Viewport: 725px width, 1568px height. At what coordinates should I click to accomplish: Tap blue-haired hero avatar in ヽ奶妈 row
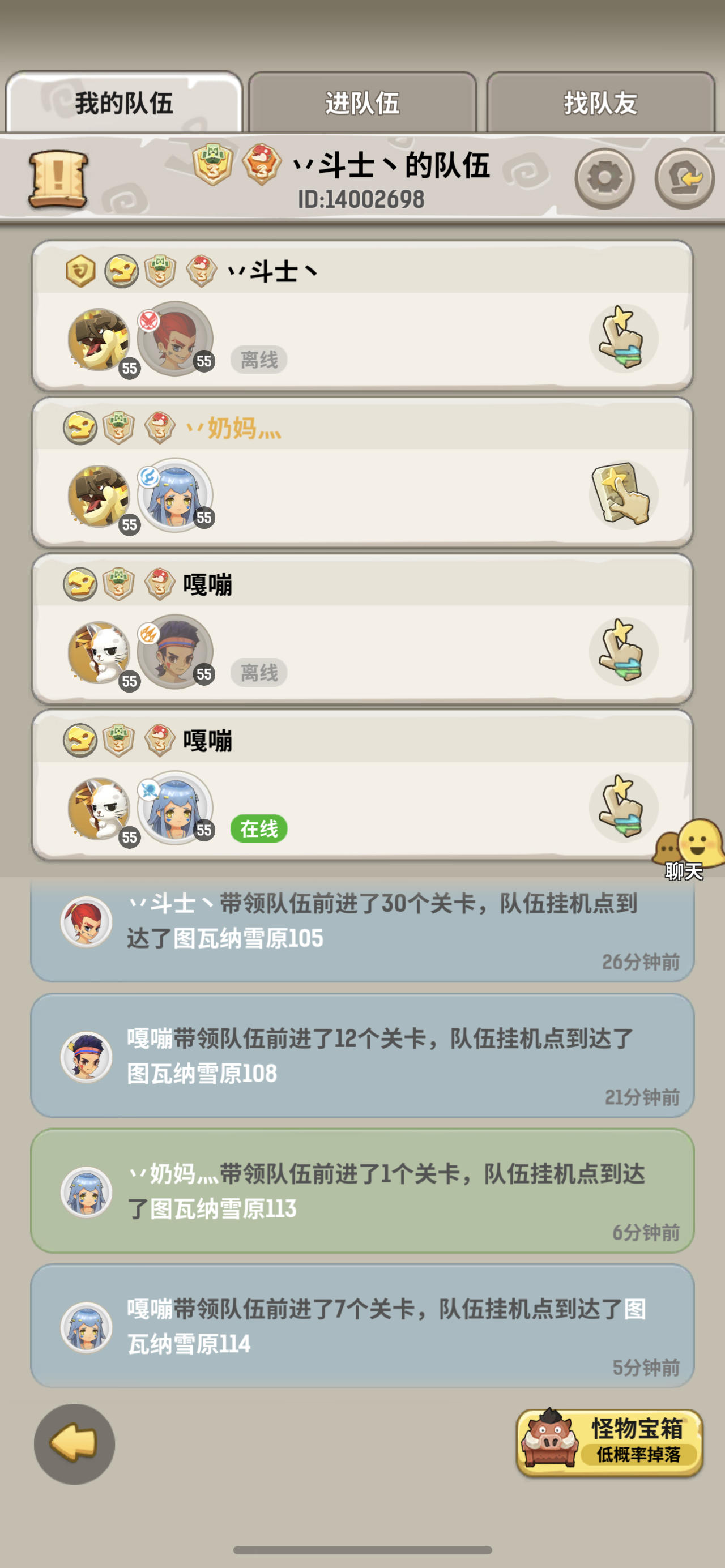174,495
